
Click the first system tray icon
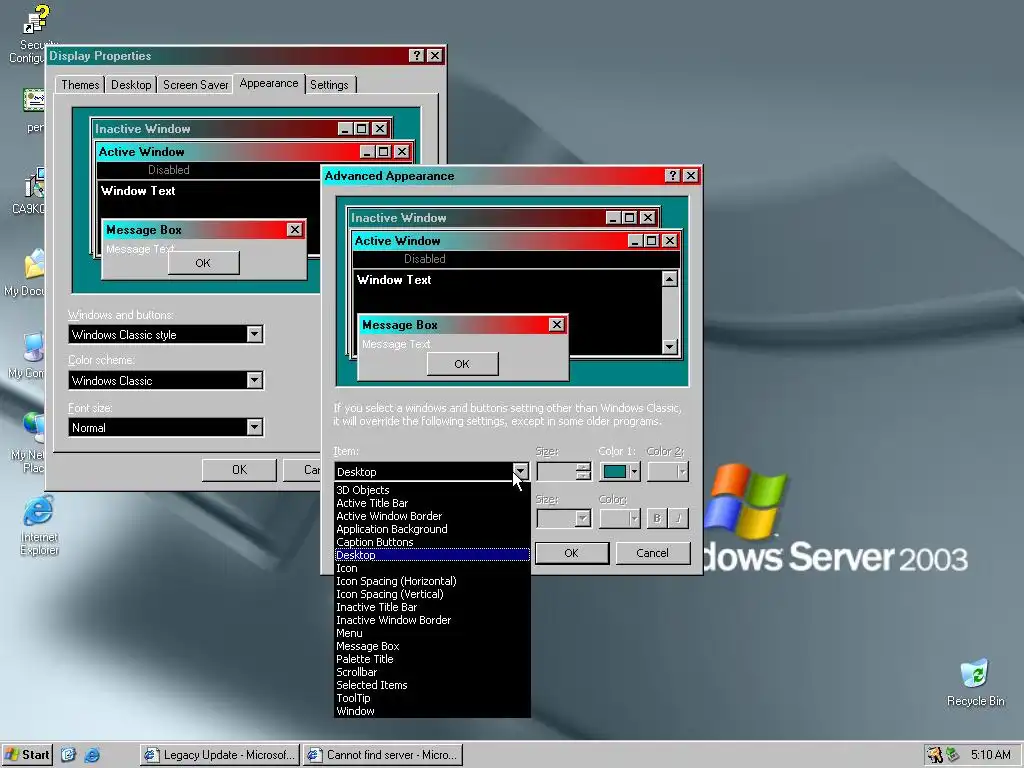[935, 755]
